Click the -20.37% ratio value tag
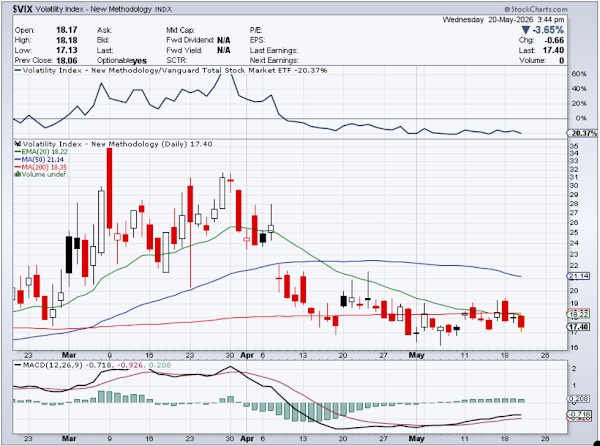Image resolution: width=600 pixels, height=446 pixels. 582,133
